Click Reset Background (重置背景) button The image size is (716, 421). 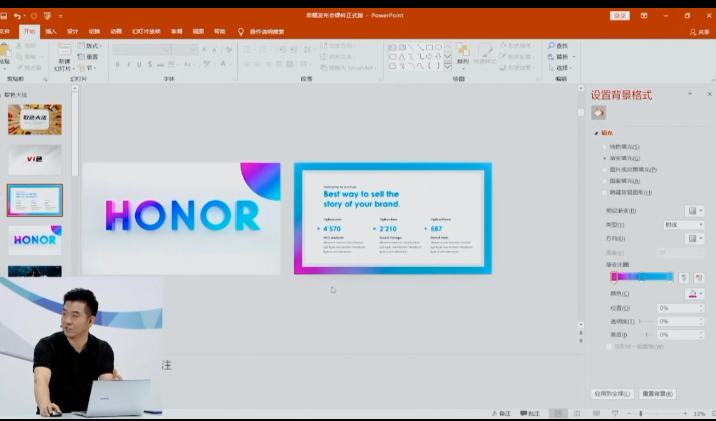(x=657, y=394)
